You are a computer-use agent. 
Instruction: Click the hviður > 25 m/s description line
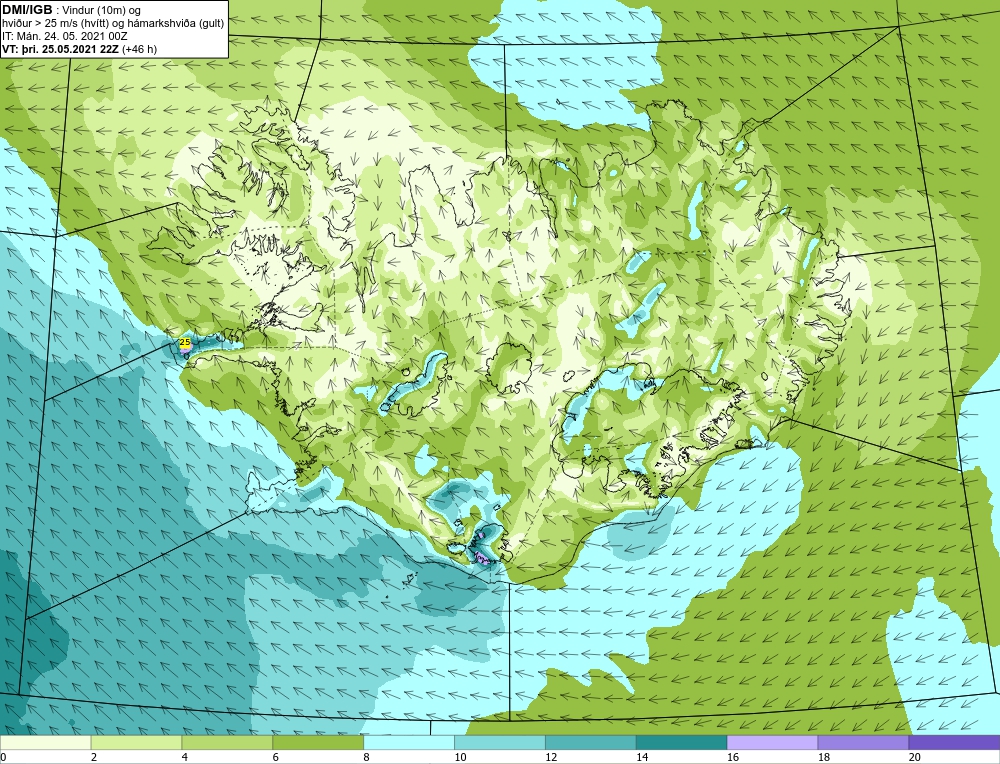[113, 24]
